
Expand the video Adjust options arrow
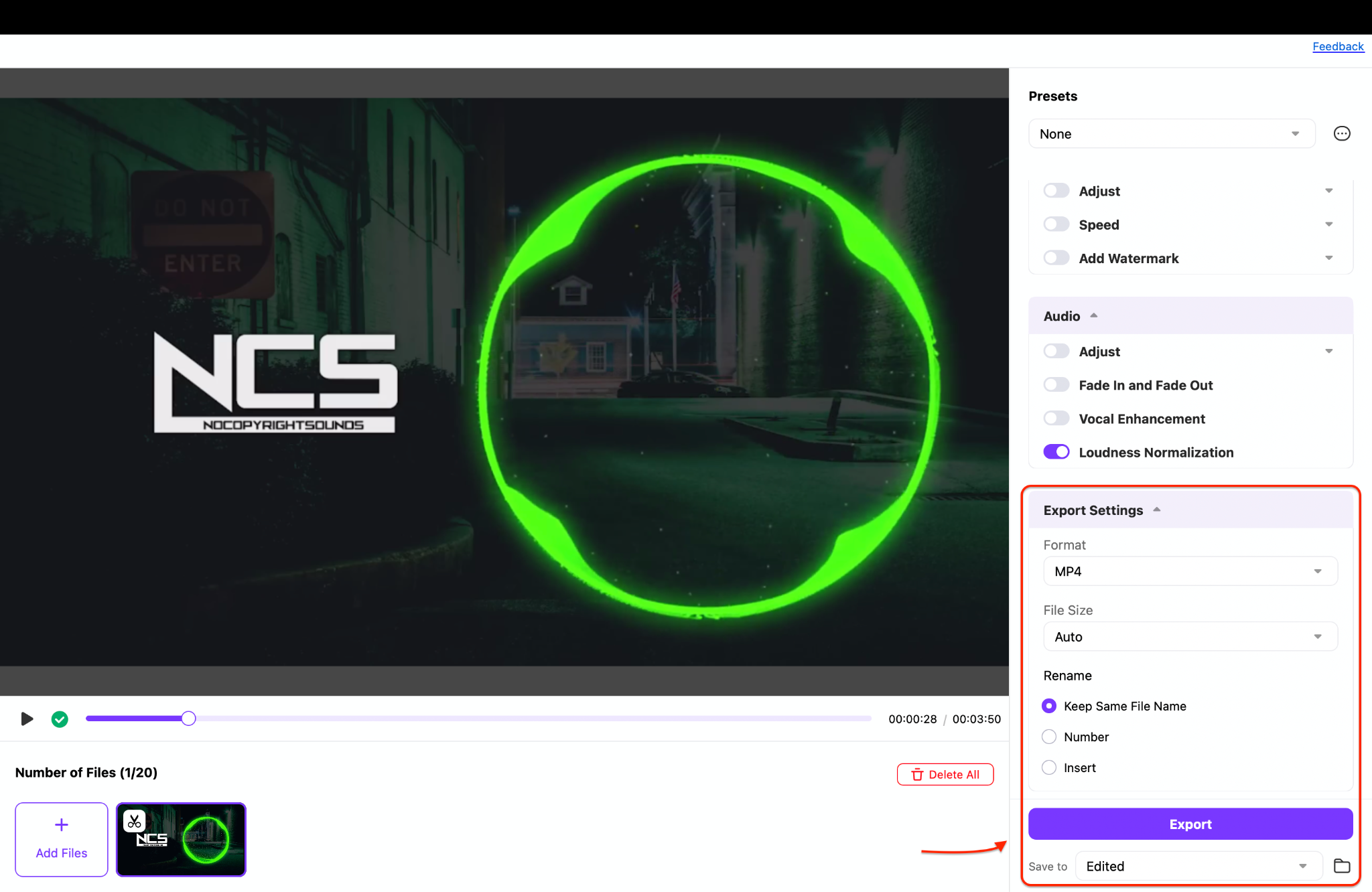click(x=1329, y=191)
